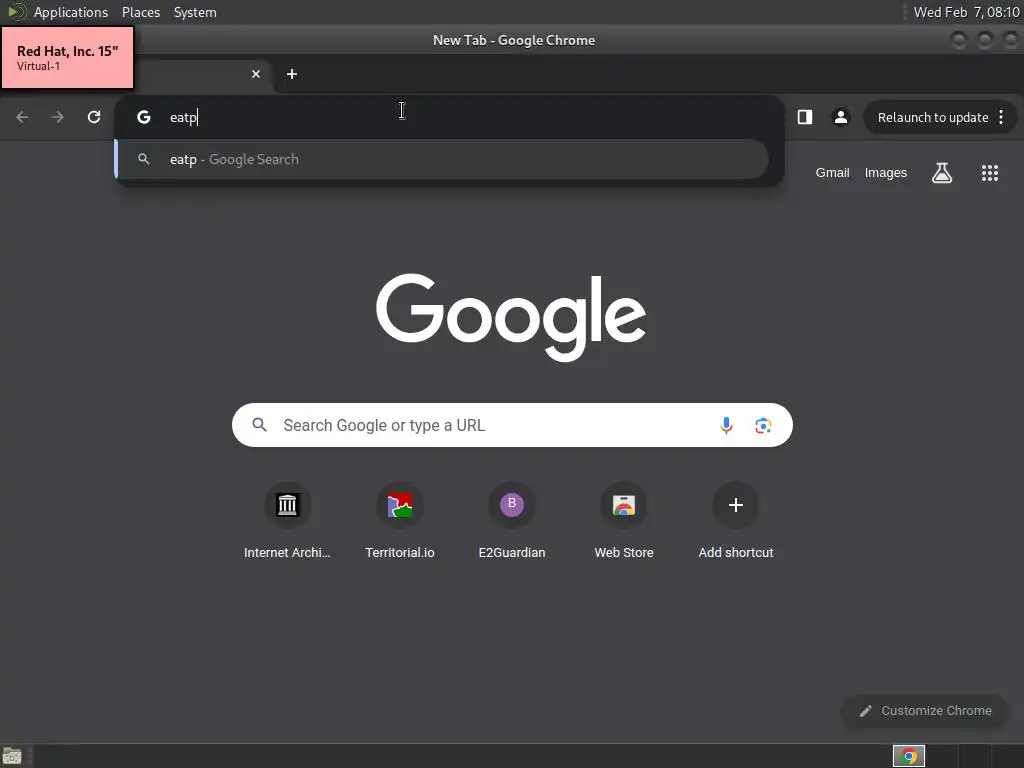Open the profile avatar icon
Image resolution: width=1024 pixels, height=768 pixels.
coord(840,117)
